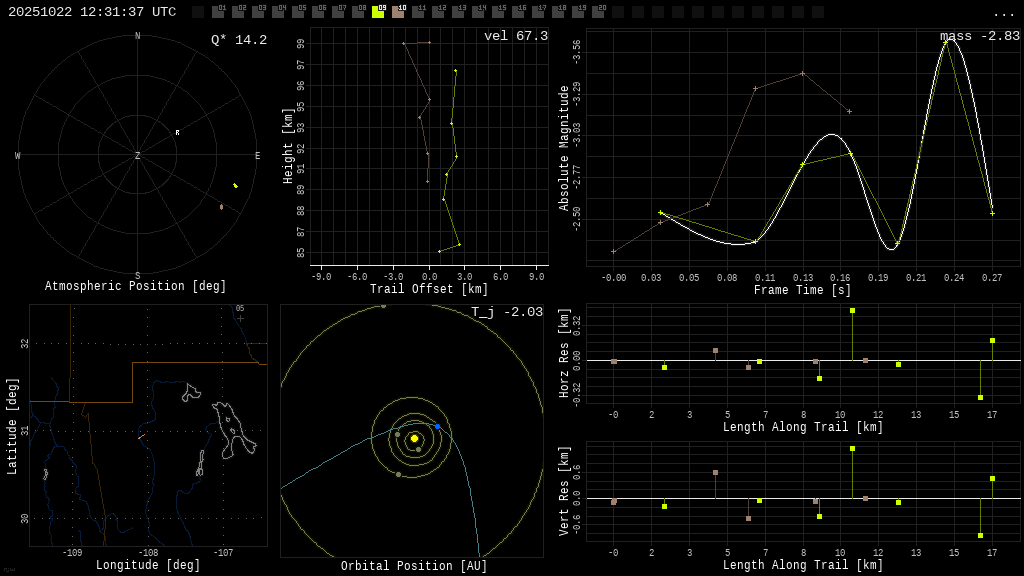
Task: Click the vel 67.3 velocity label
Action: click(x=516, y=36)
